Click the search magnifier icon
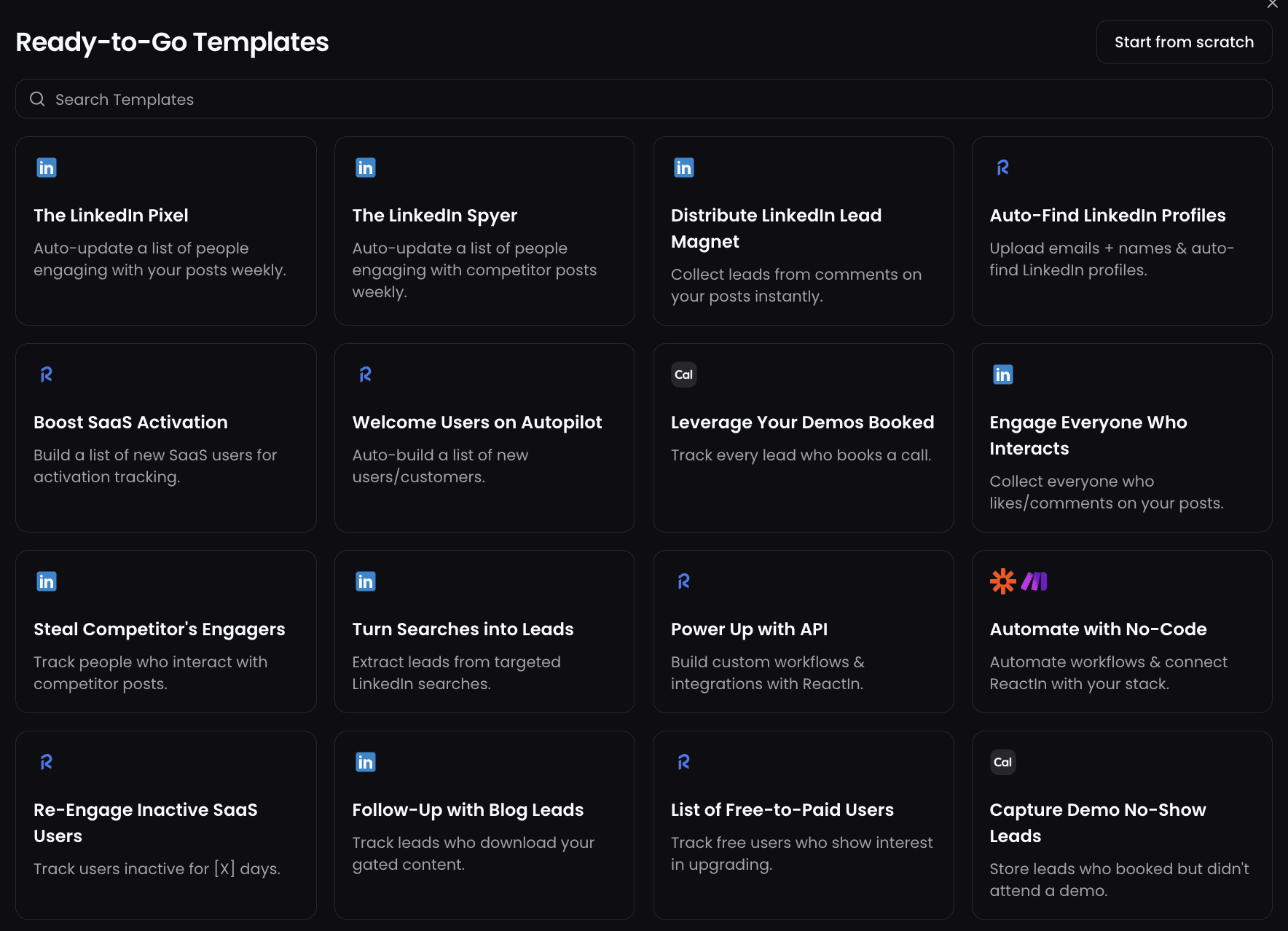The width and height of the screenshot is (1288, 931). 37,98
